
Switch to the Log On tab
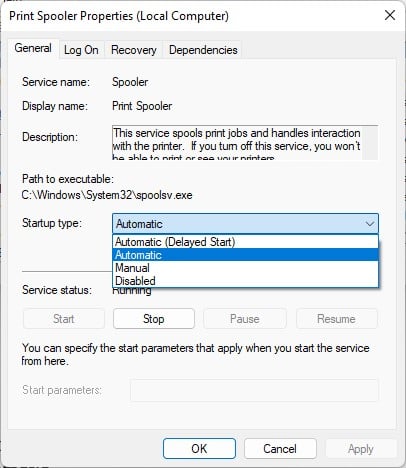click(x=81, y=50)
